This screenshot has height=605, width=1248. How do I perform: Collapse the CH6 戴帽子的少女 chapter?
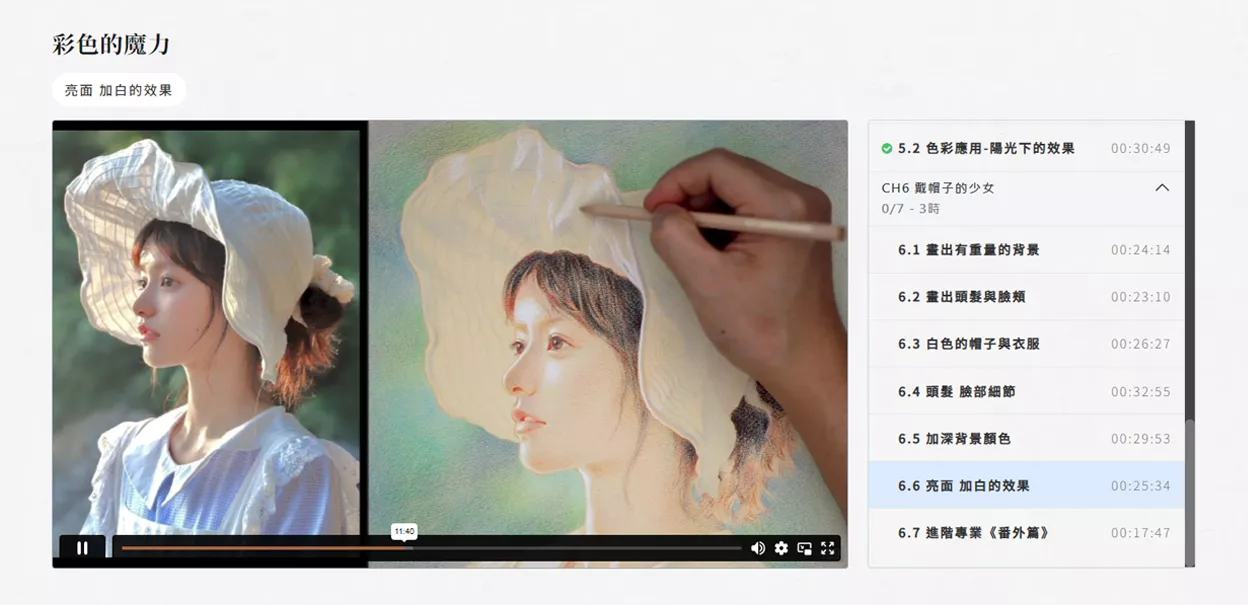[x=1162, y=187]
